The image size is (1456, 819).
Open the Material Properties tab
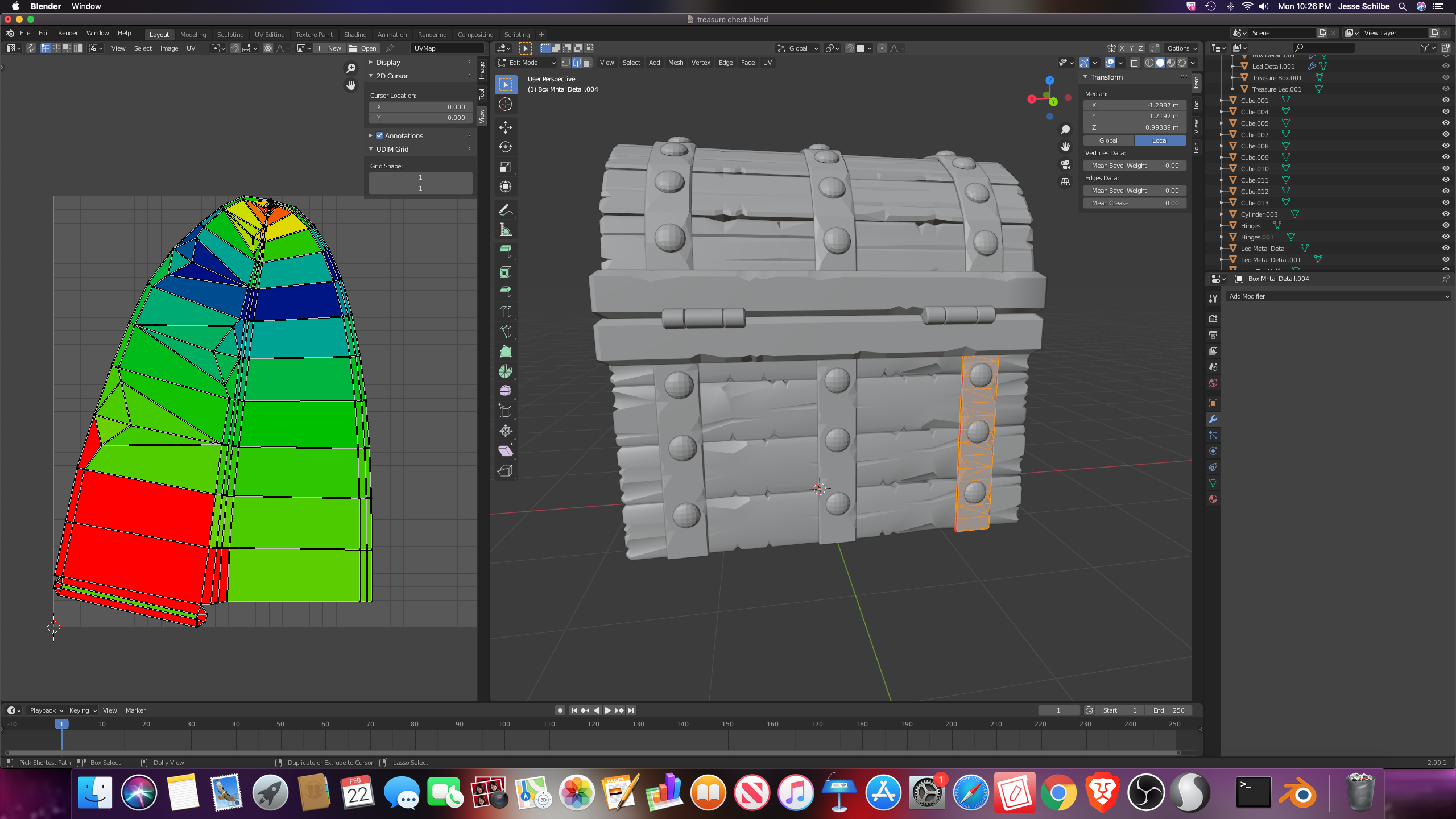coord(1213,499)
